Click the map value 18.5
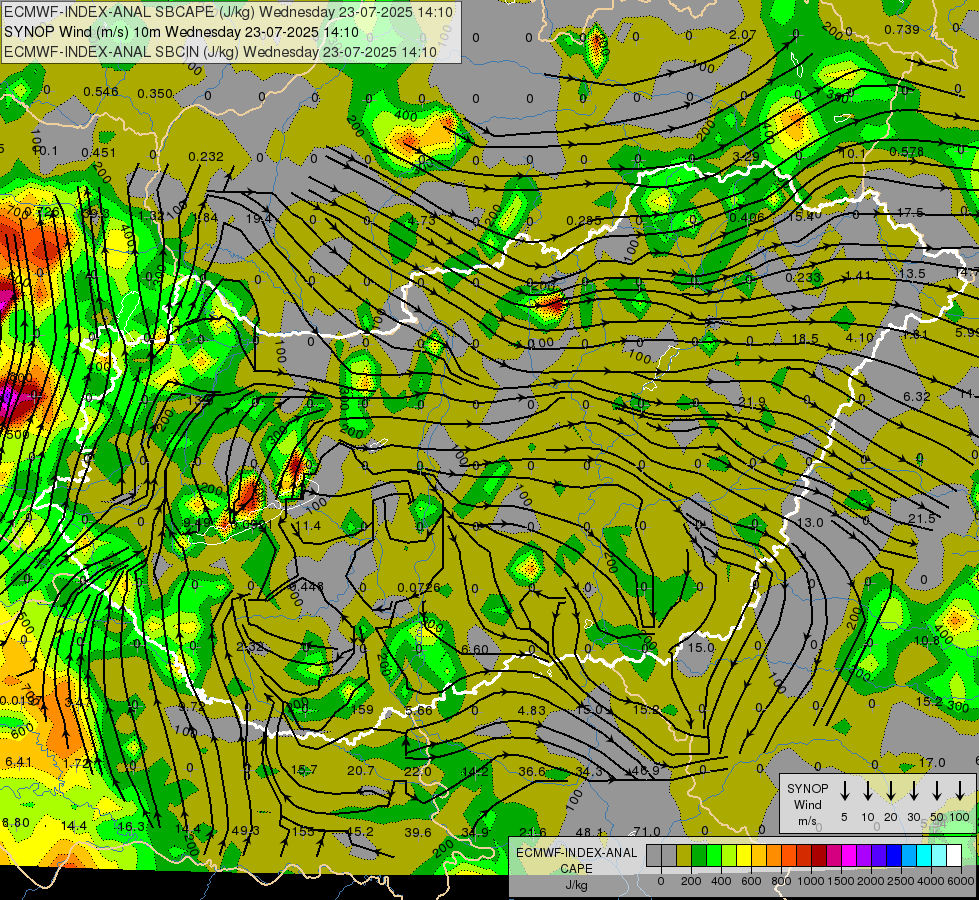 click(x=805, y=339)
